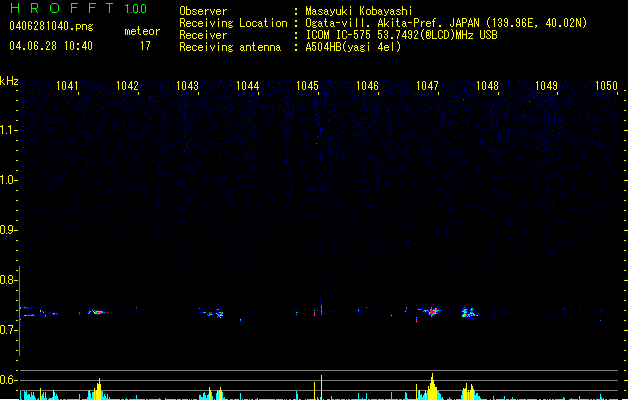Click the kHz axis unit label

[9, 81]
